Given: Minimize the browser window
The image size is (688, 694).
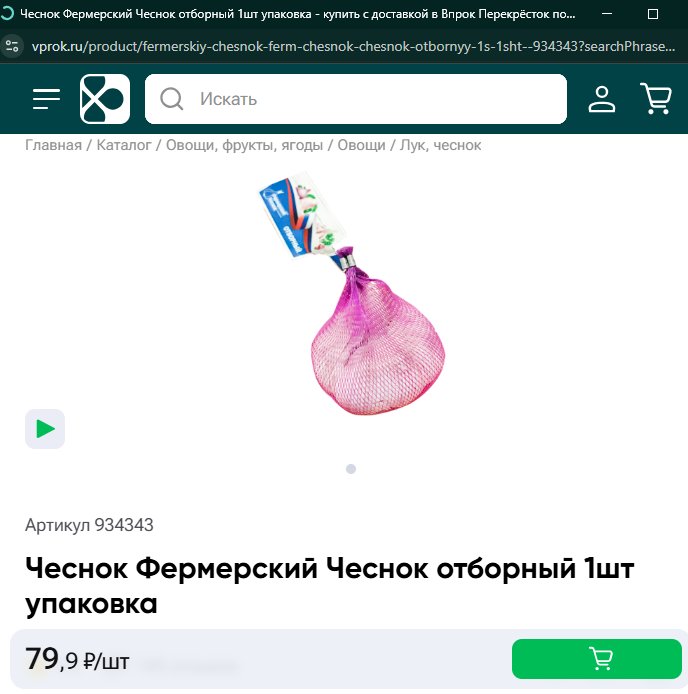Looking at the screenshot, I should tap(607, 14).
